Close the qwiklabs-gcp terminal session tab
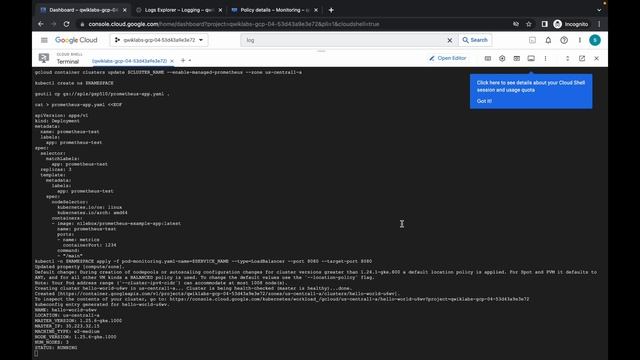 (172, 61)
